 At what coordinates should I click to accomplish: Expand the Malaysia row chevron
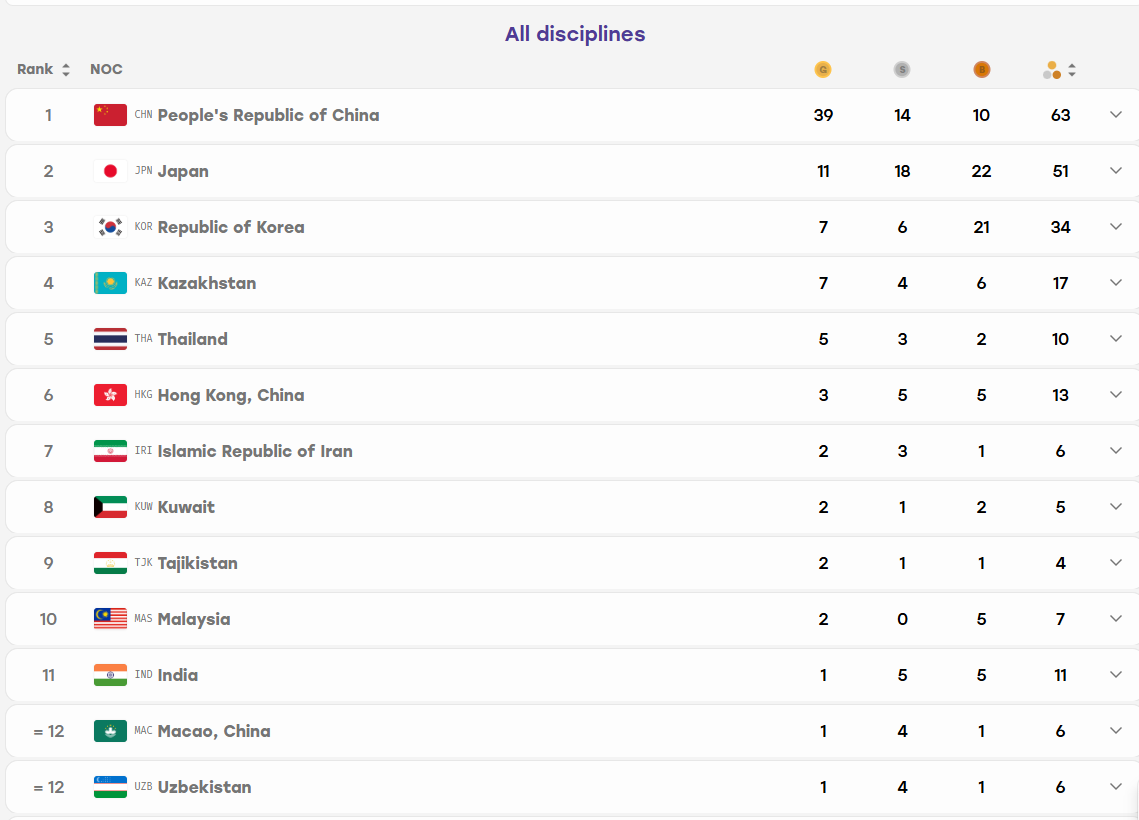(1116, 618)
